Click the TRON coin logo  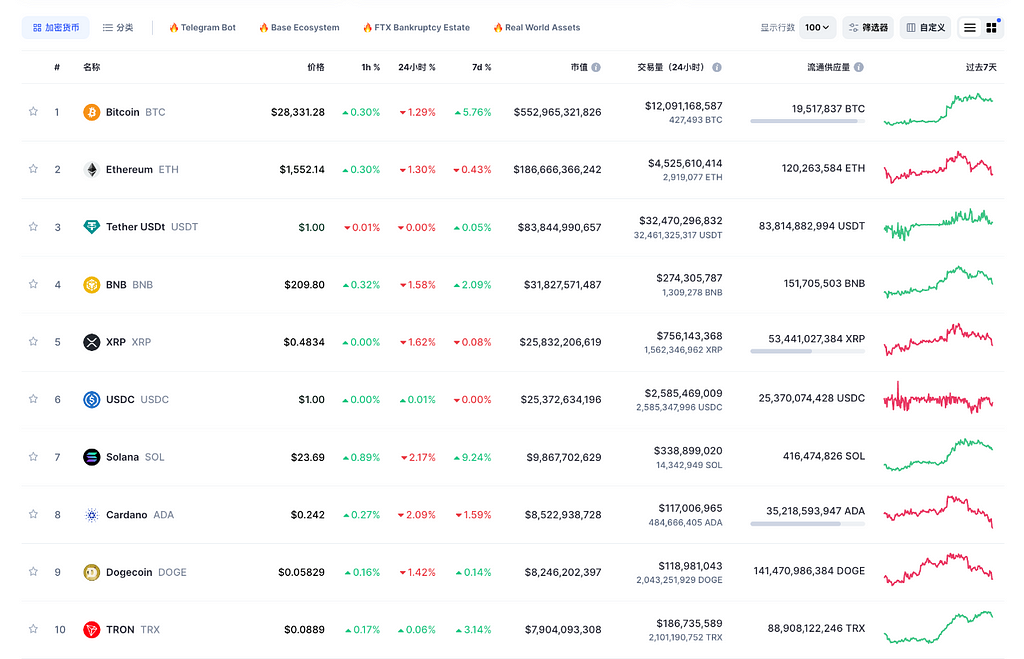pos(91,630)
